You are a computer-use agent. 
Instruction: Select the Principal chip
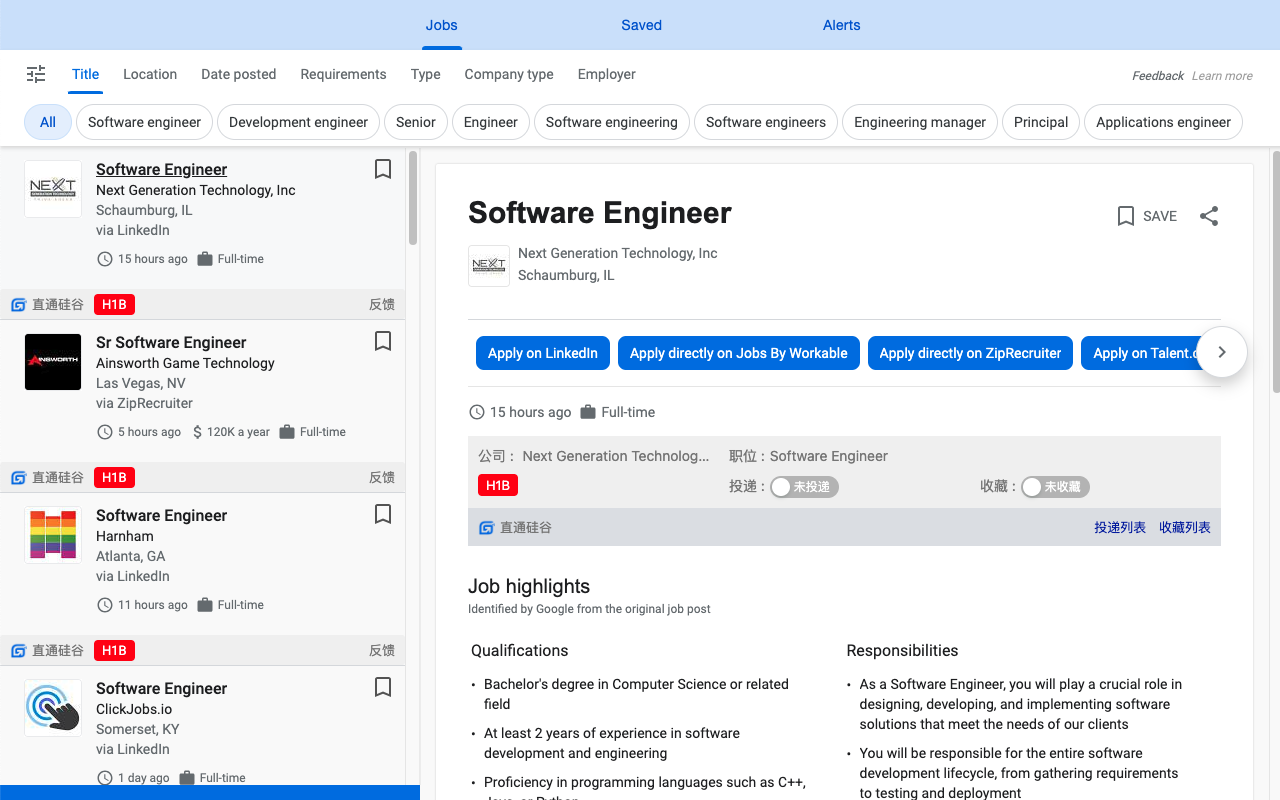[x=1041, y=122]
